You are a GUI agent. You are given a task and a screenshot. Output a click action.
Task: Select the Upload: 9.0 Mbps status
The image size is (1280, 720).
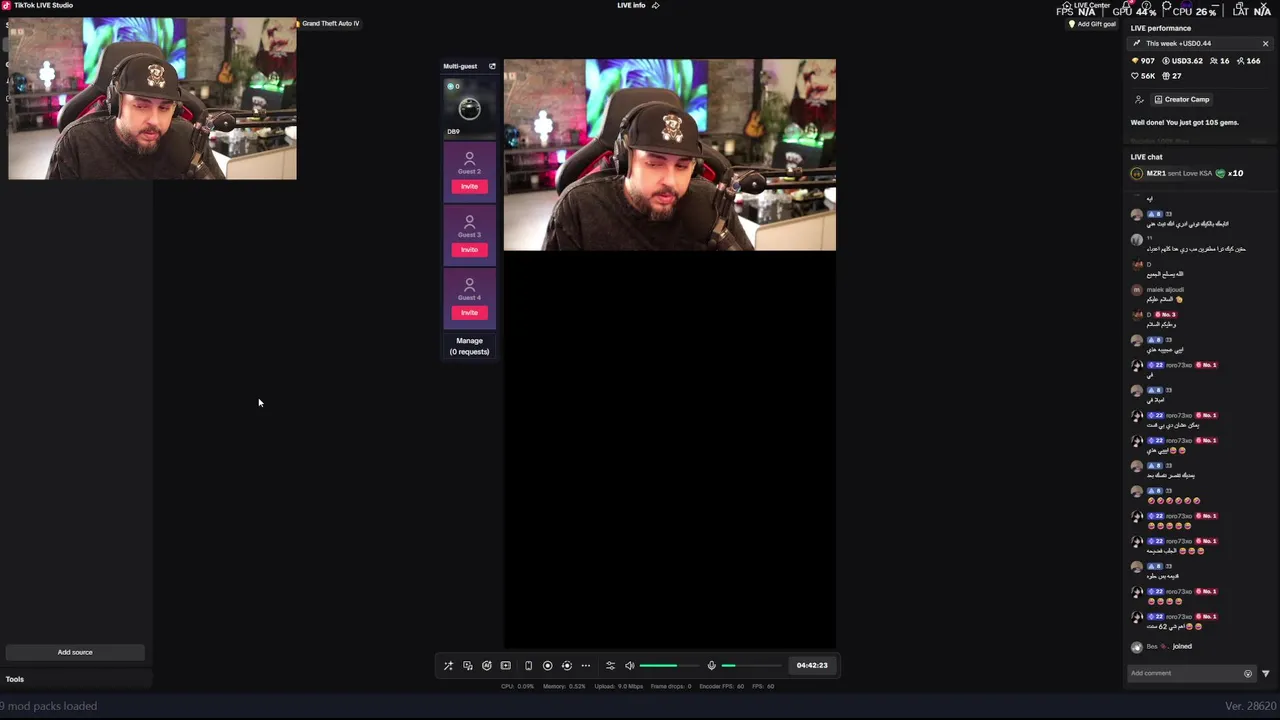(618, 686)
